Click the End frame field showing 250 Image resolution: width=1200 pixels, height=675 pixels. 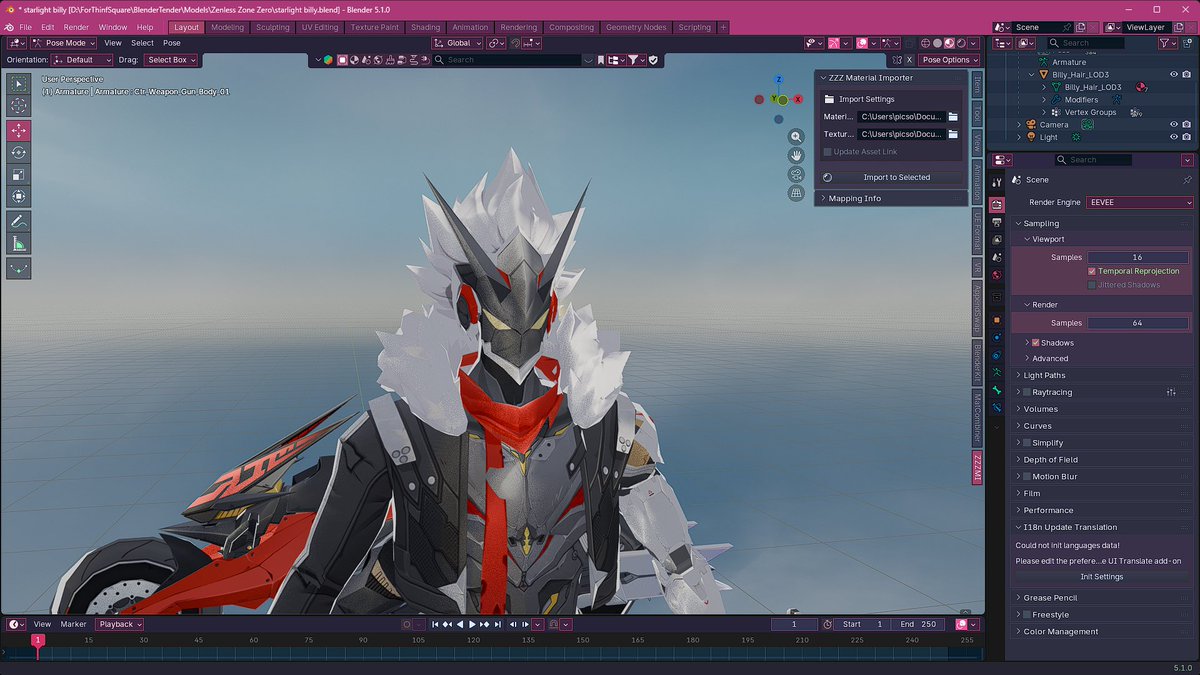coord(919,624)
